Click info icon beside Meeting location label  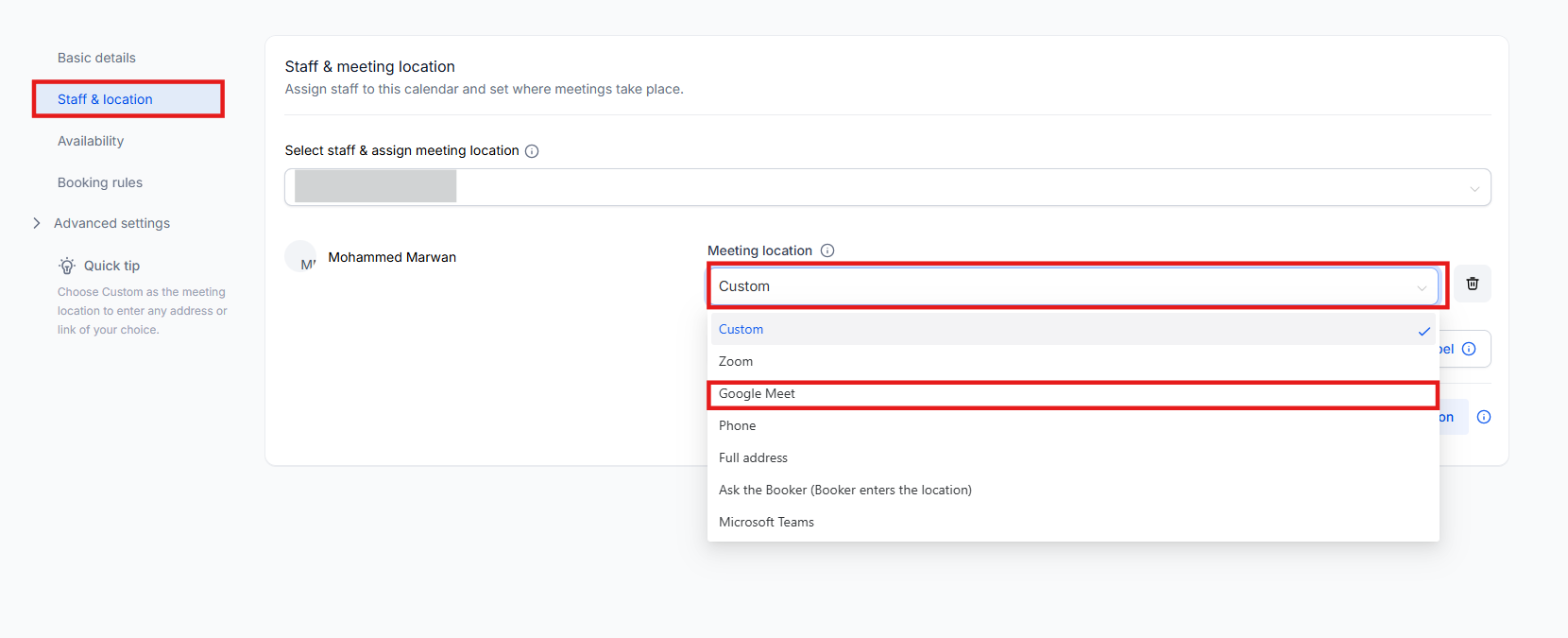(827, 250)
